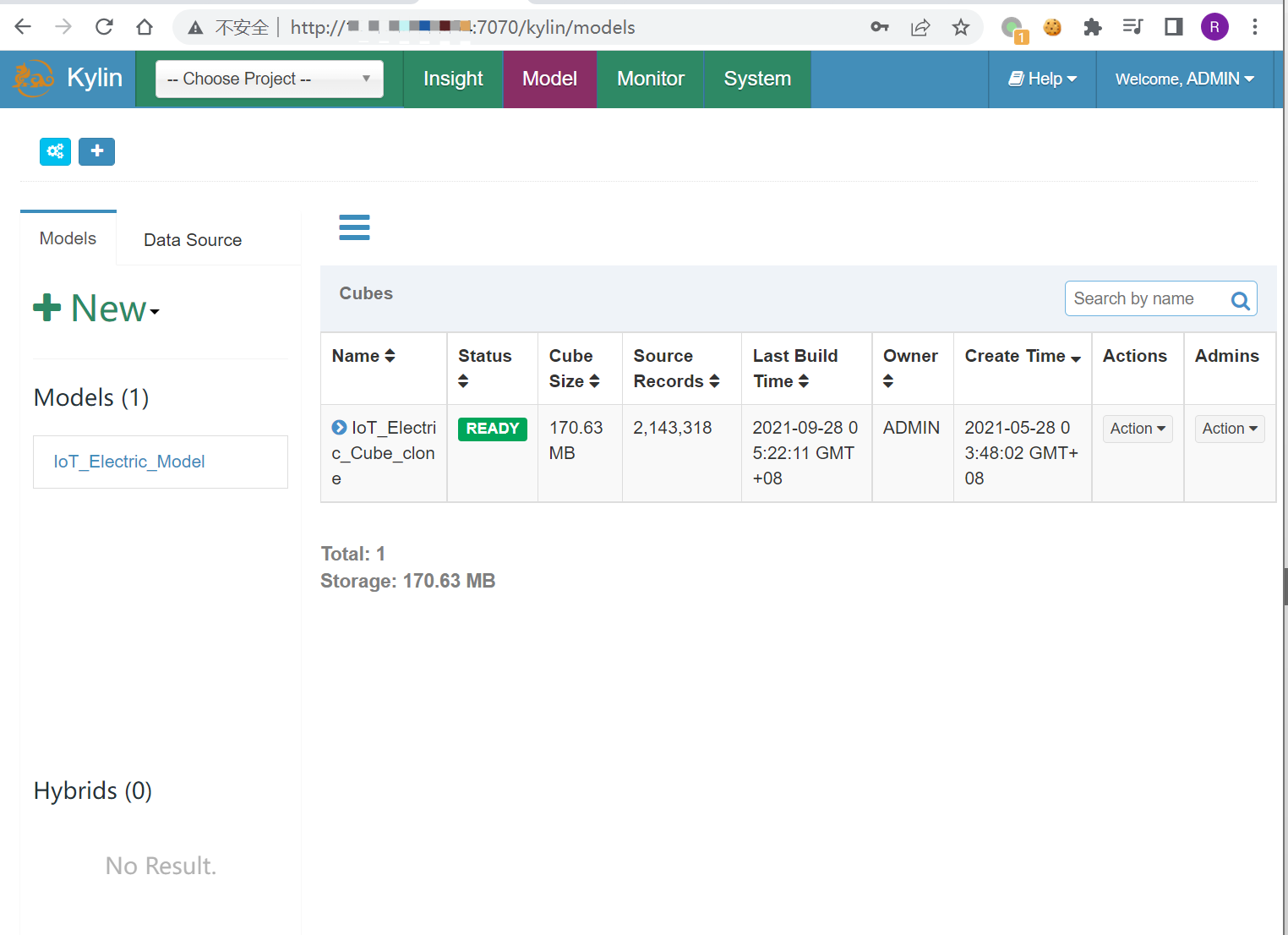Image resolution: width=1288 pixels, height=935 pixels.
Task: Open the Monitor tab
Action: 650,79
